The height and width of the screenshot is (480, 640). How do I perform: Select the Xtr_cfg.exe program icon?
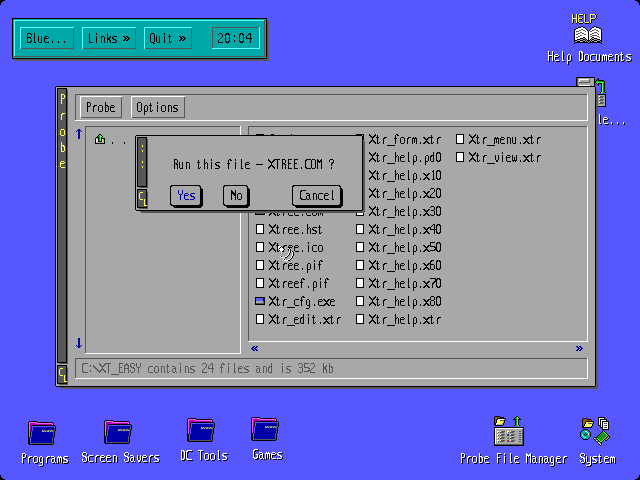coord(260,301)
